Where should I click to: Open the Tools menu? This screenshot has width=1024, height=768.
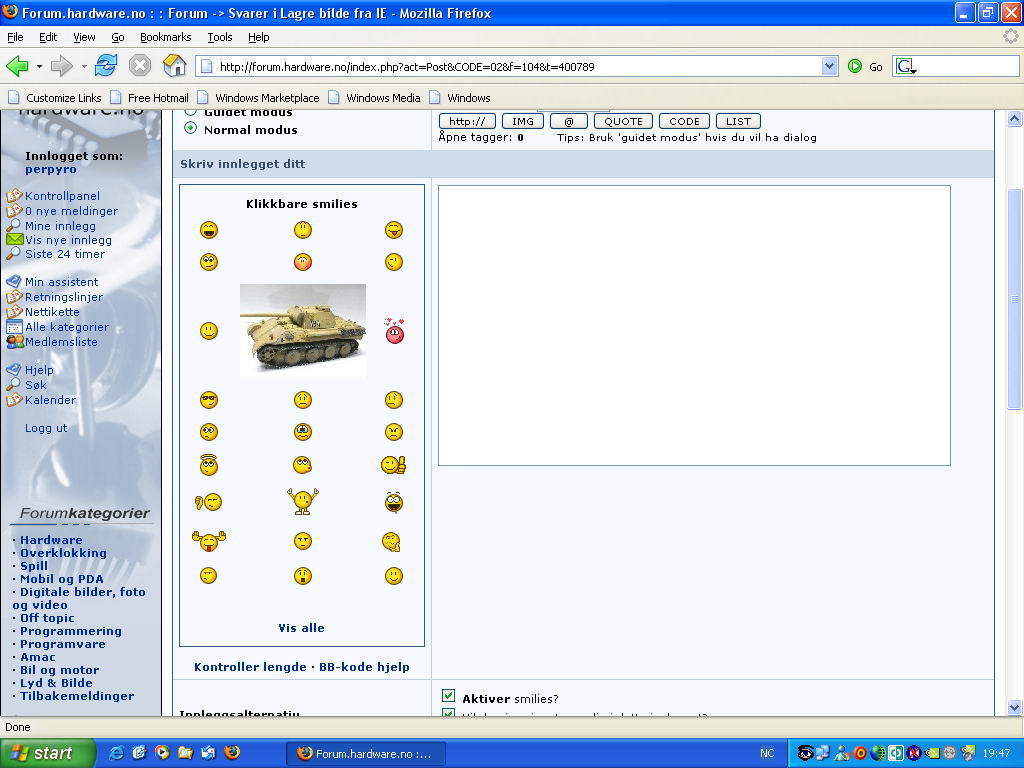pos(219,37)
